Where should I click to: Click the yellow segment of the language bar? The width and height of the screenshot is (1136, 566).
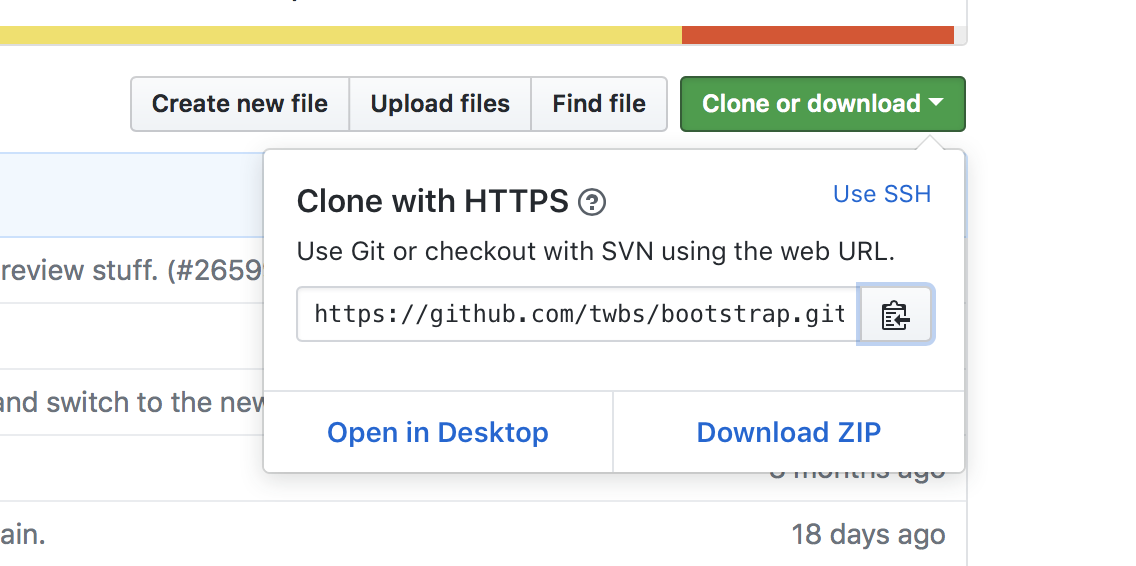point(340,35)
